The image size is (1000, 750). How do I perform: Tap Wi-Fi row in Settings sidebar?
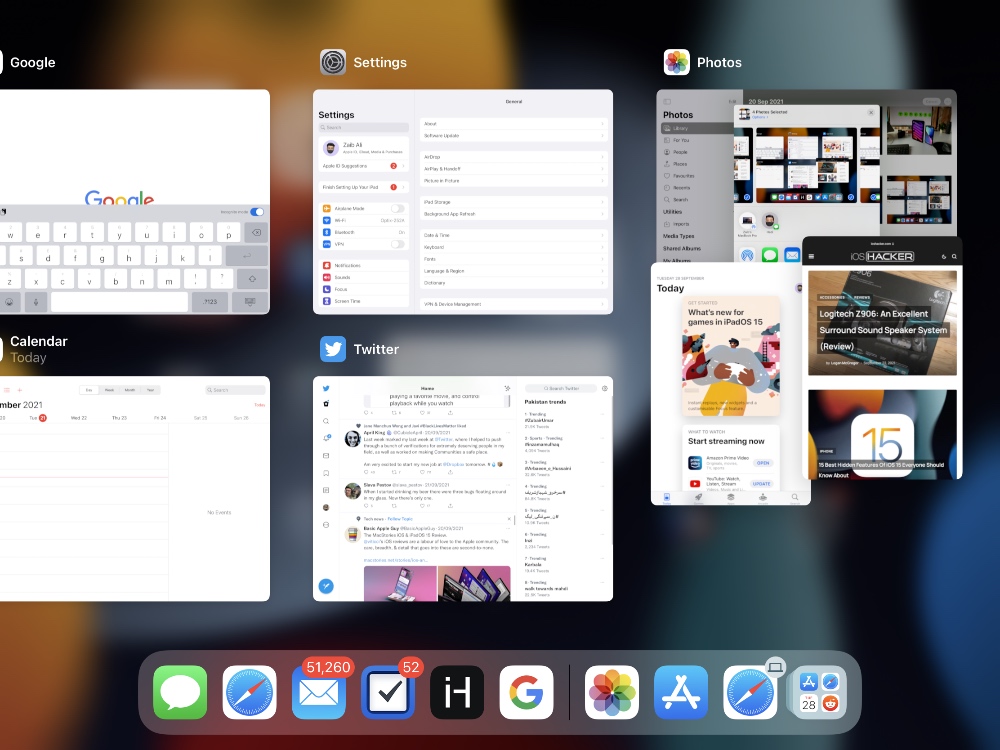click(364, 221)
